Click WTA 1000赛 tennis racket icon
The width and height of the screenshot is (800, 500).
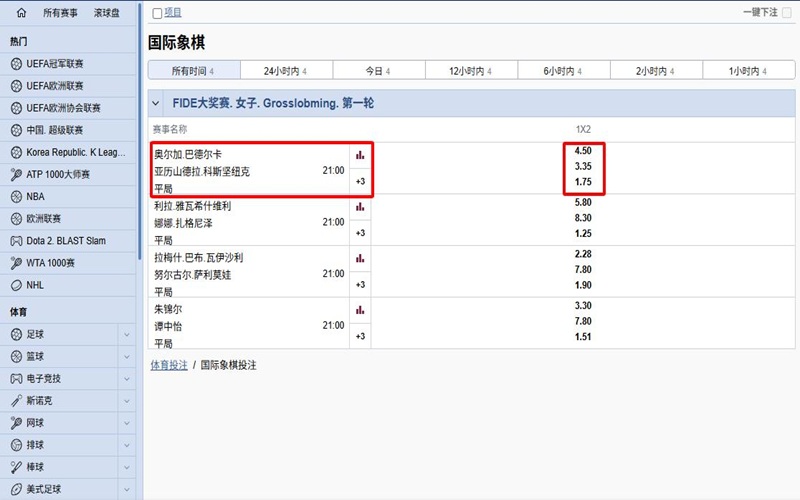(16, 263)
